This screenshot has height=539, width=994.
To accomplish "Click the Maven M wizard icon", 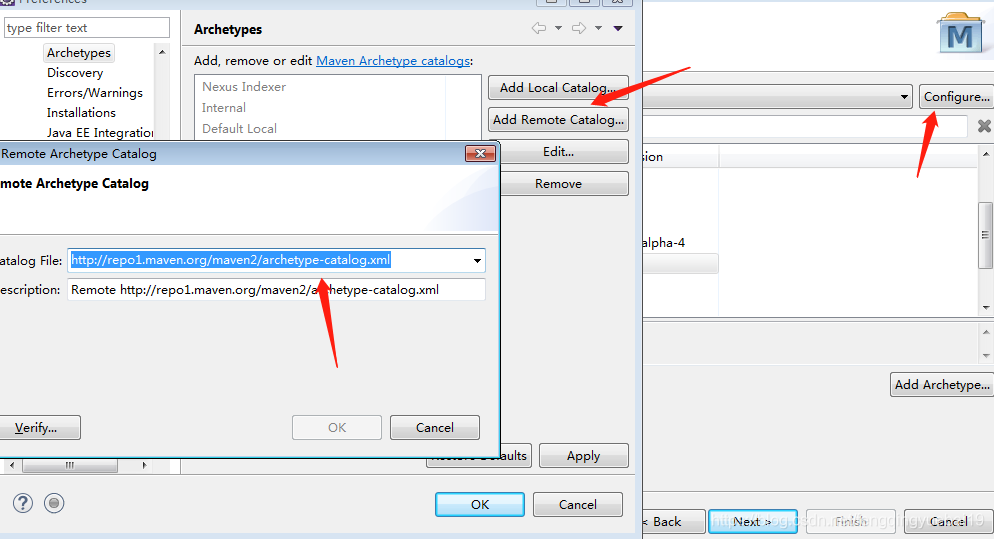I will tap(960, 34).
